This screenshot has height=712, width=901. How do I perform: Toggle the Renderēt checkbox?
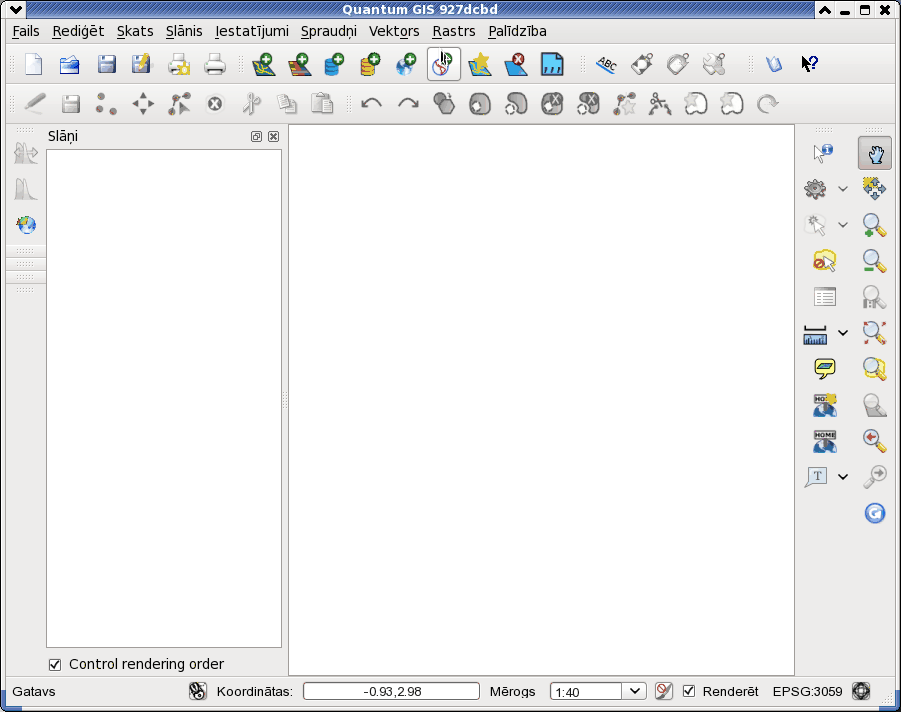coord(689,691)
